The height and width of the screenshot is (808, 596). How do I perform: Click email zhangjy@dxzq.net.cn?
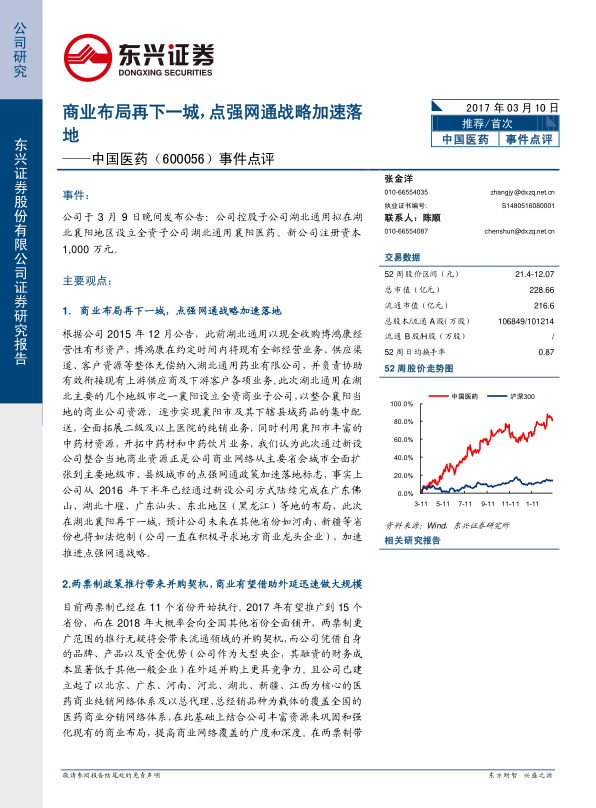522,192
